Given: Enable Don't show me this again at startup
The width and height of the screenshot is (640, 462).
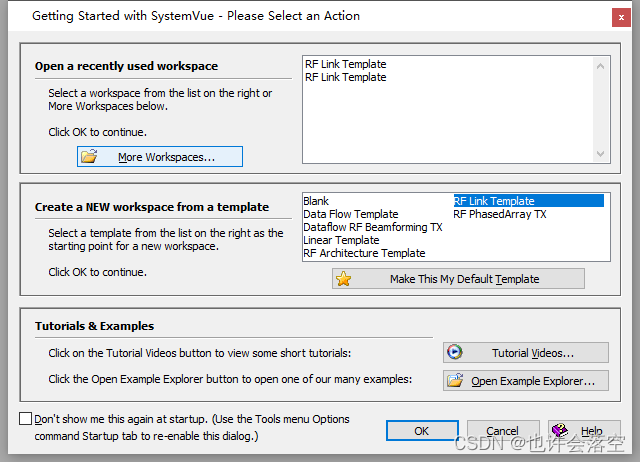Looking at the screenshot, I should click(x=25, y=418).
